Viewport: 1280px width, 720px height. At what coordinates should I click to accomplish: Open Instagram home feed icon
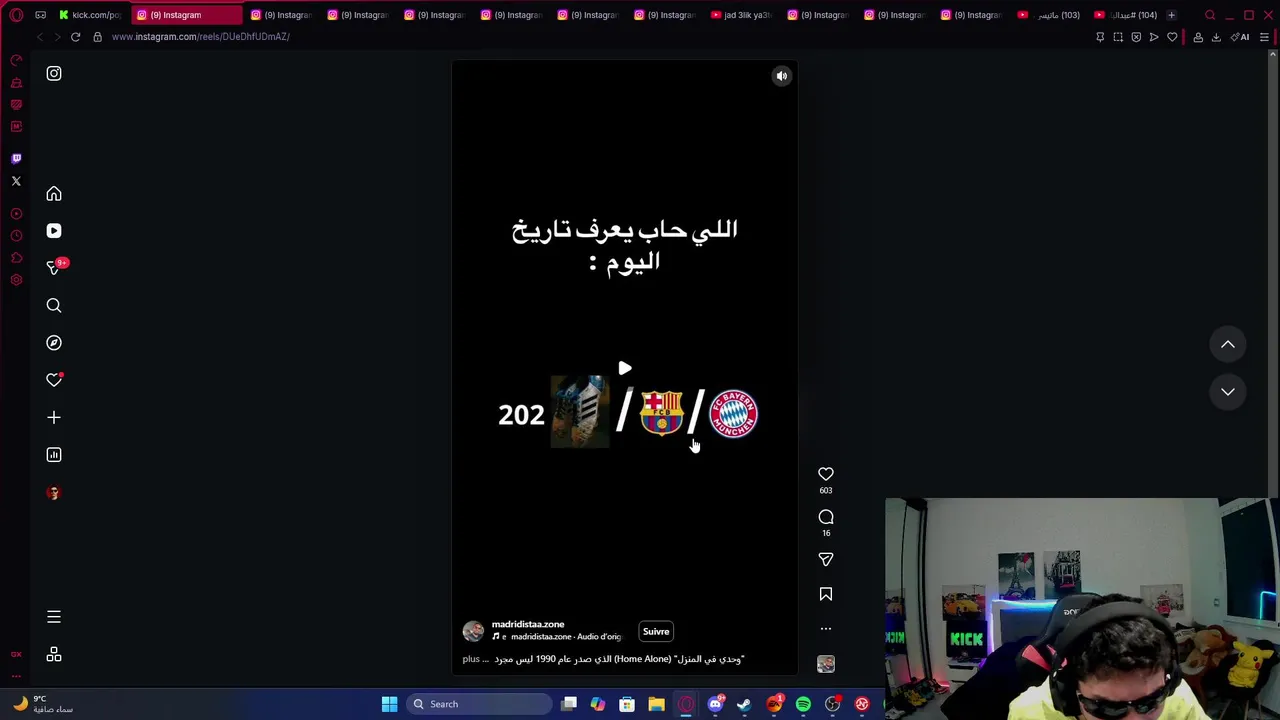(54, 194)
